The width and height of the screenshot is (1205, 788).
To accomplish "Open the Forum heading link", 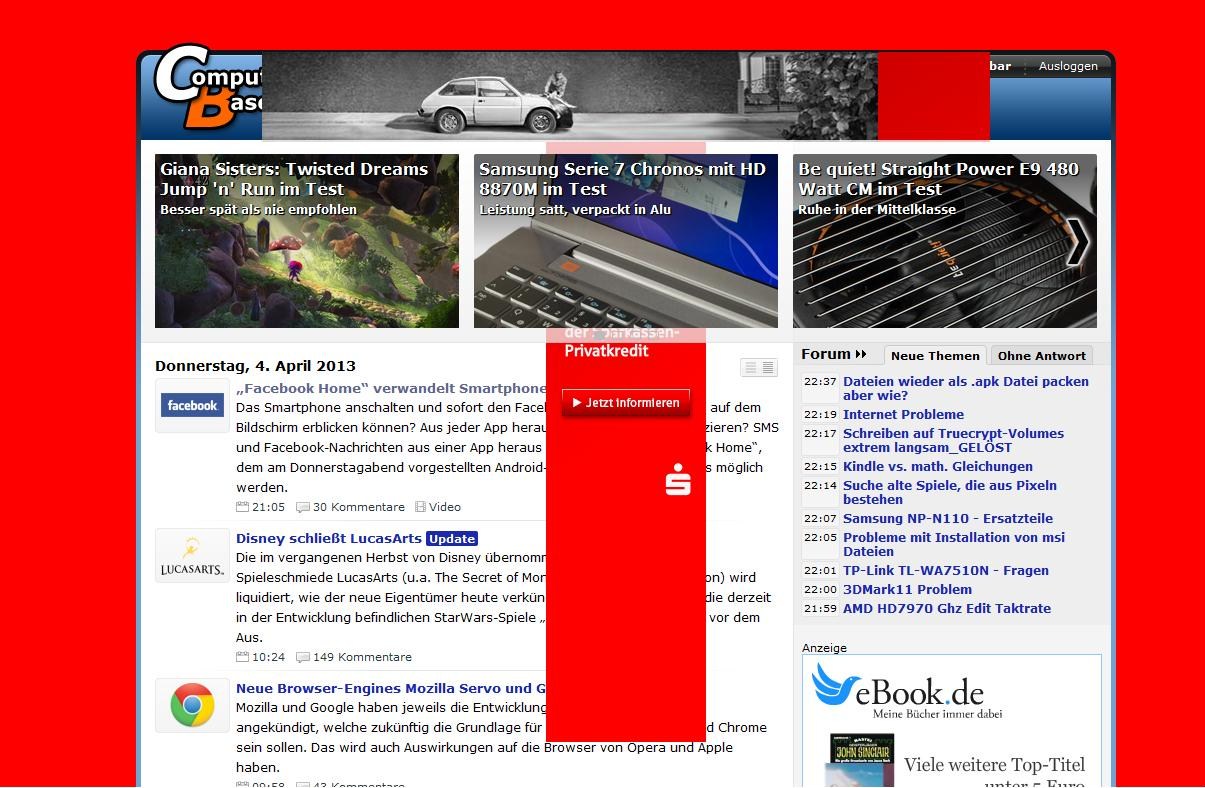I will [826, 354].
